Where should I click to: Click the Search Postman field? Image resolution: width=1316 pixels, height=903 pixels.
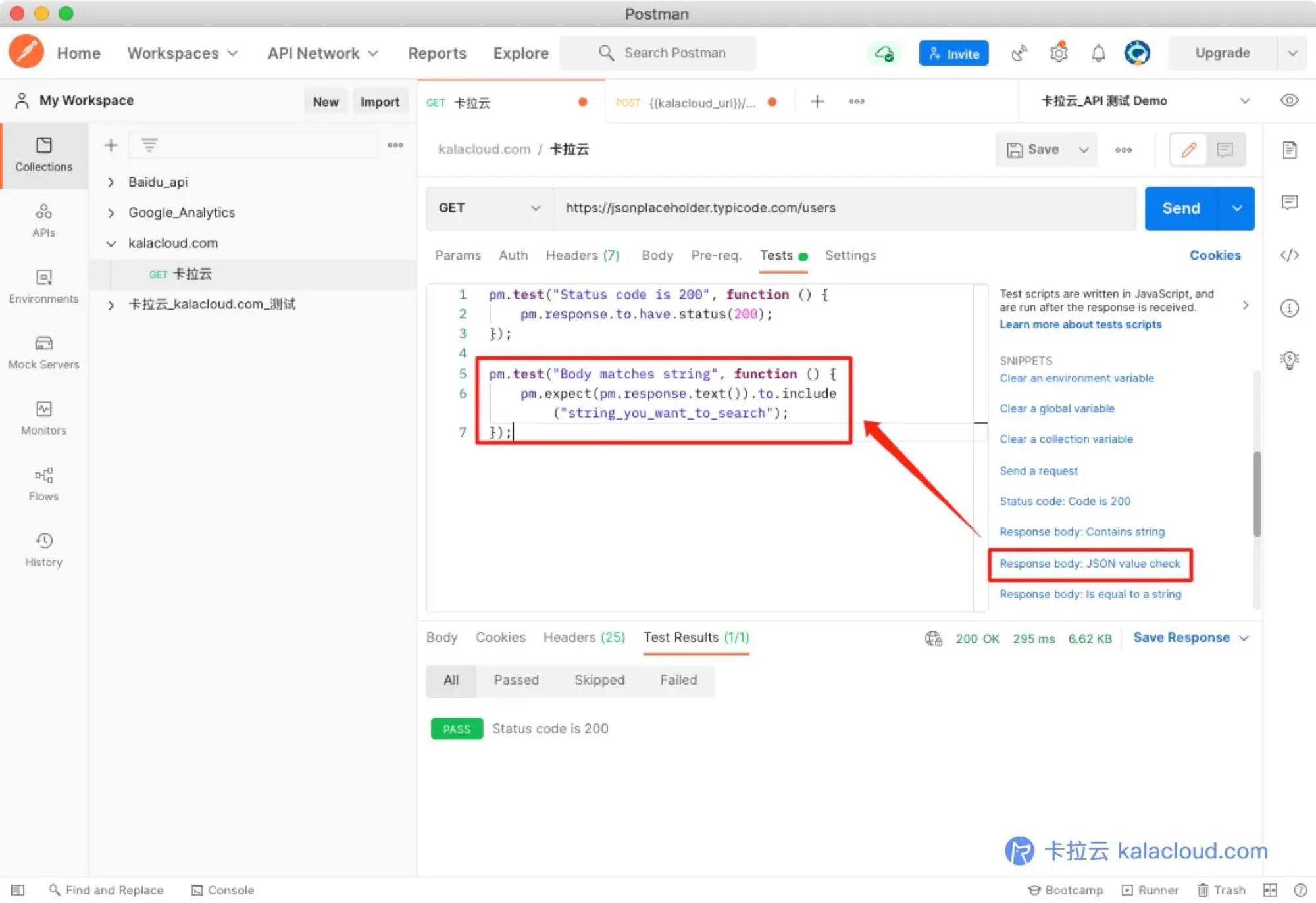pyautogui.click(x=658, y=53)
